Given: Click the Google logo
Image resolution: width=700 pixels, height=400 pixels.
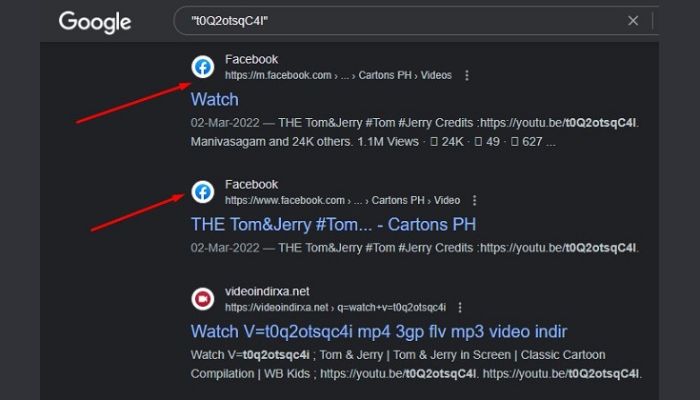Looking at the screenshot, I should pos(95,22).
